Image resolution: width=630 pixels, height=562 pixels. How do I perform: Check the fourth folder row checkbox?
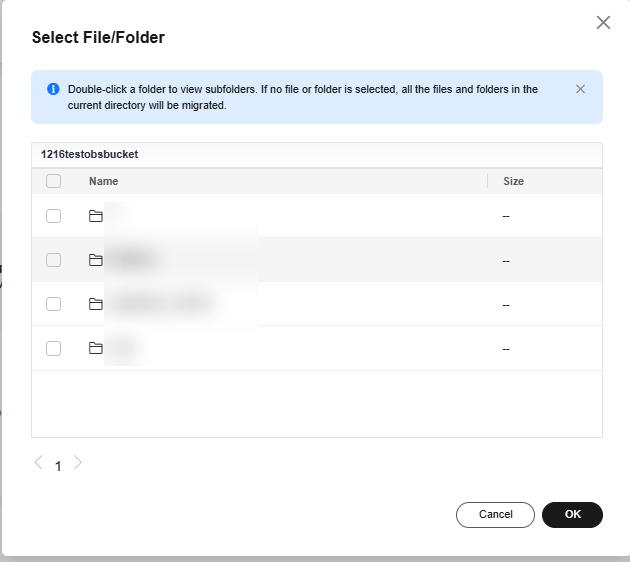coord(53,348)
